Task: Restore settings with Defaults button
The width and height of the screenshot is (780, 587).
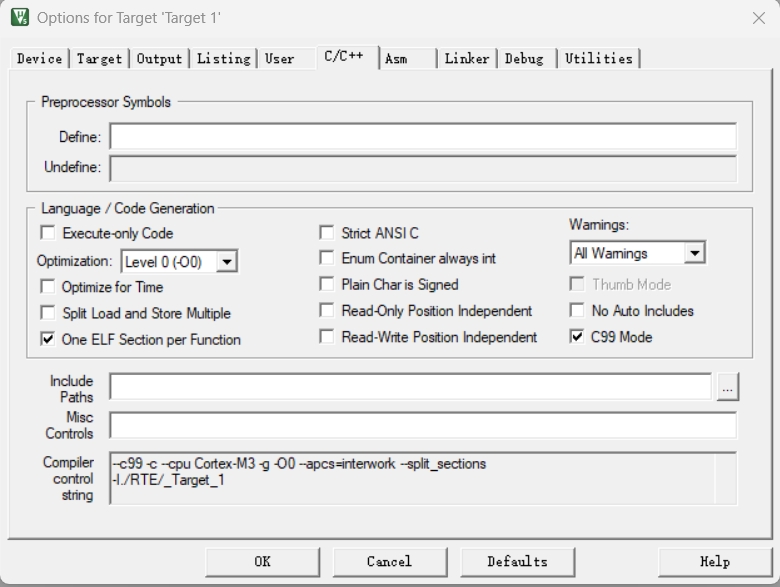Action: [517, 562]
